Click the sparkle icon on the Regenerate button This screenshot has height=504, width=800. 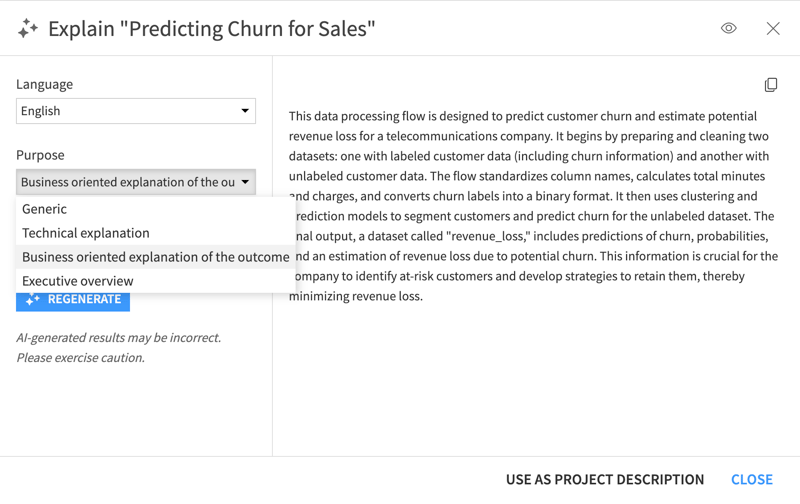[x=33, y=299]
